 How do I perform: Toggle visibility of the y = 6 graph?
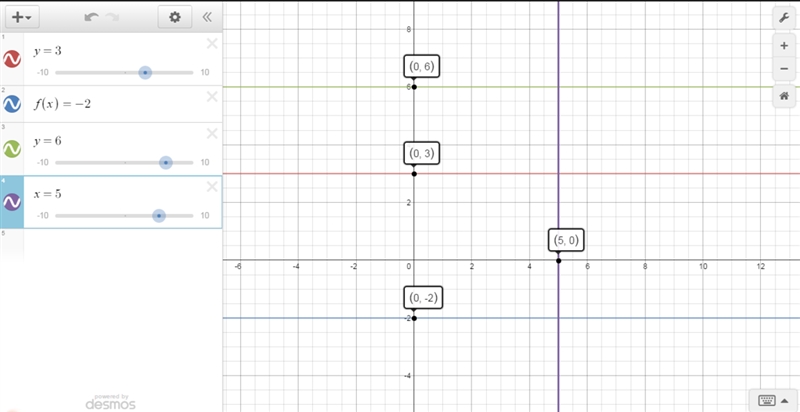tap(12, 149)
